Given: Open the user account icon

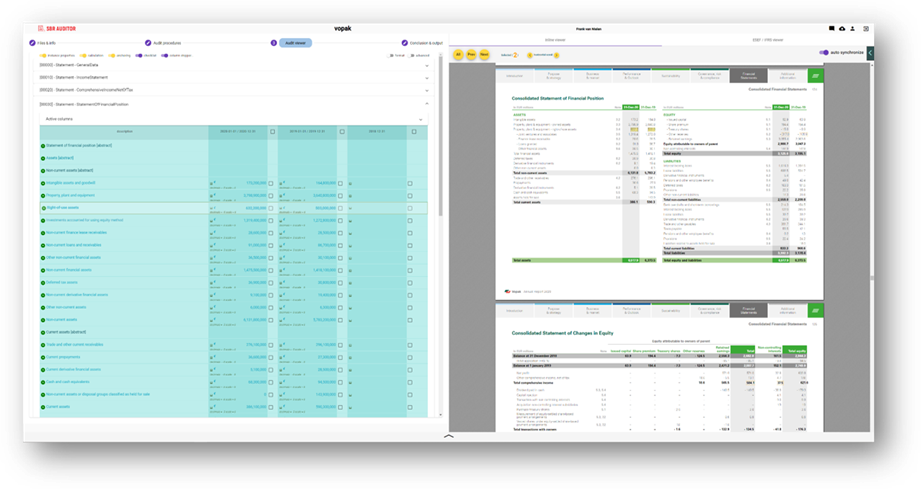Looking at the screenshot, I should coord(853,29).
